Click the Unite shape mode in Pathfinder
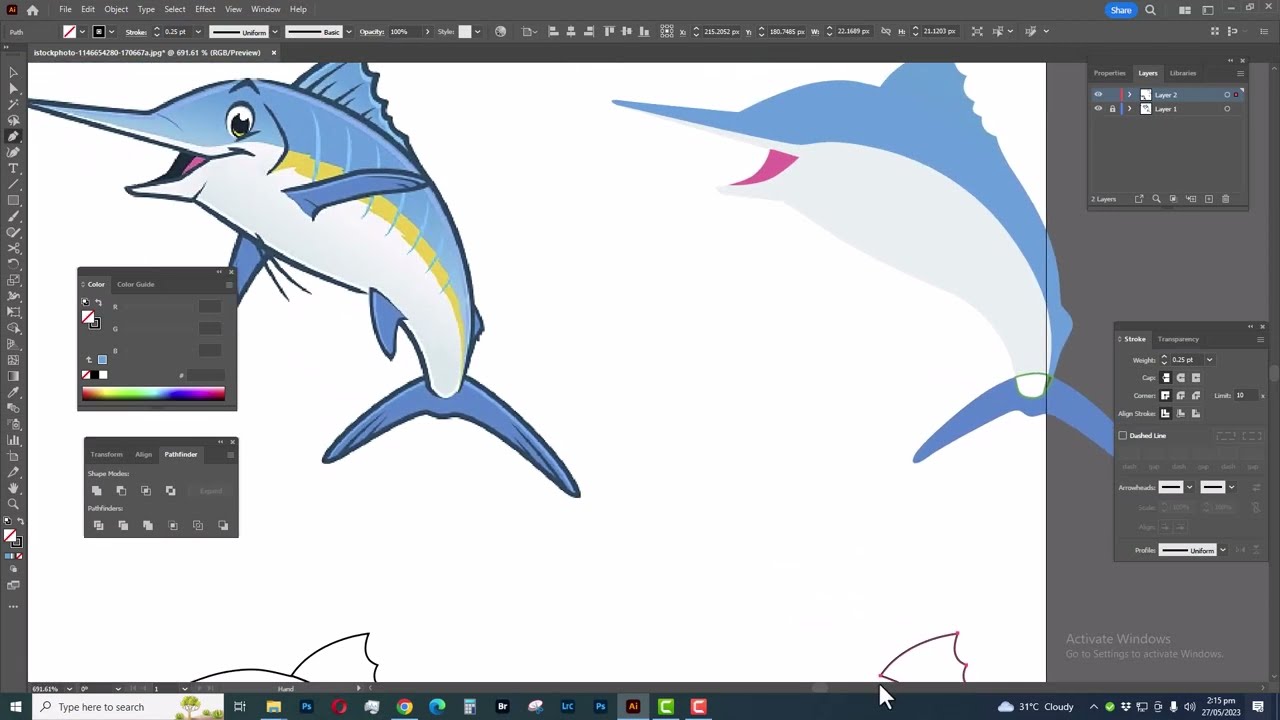The width and height of the screenshot is (1280, 720). 97,491
